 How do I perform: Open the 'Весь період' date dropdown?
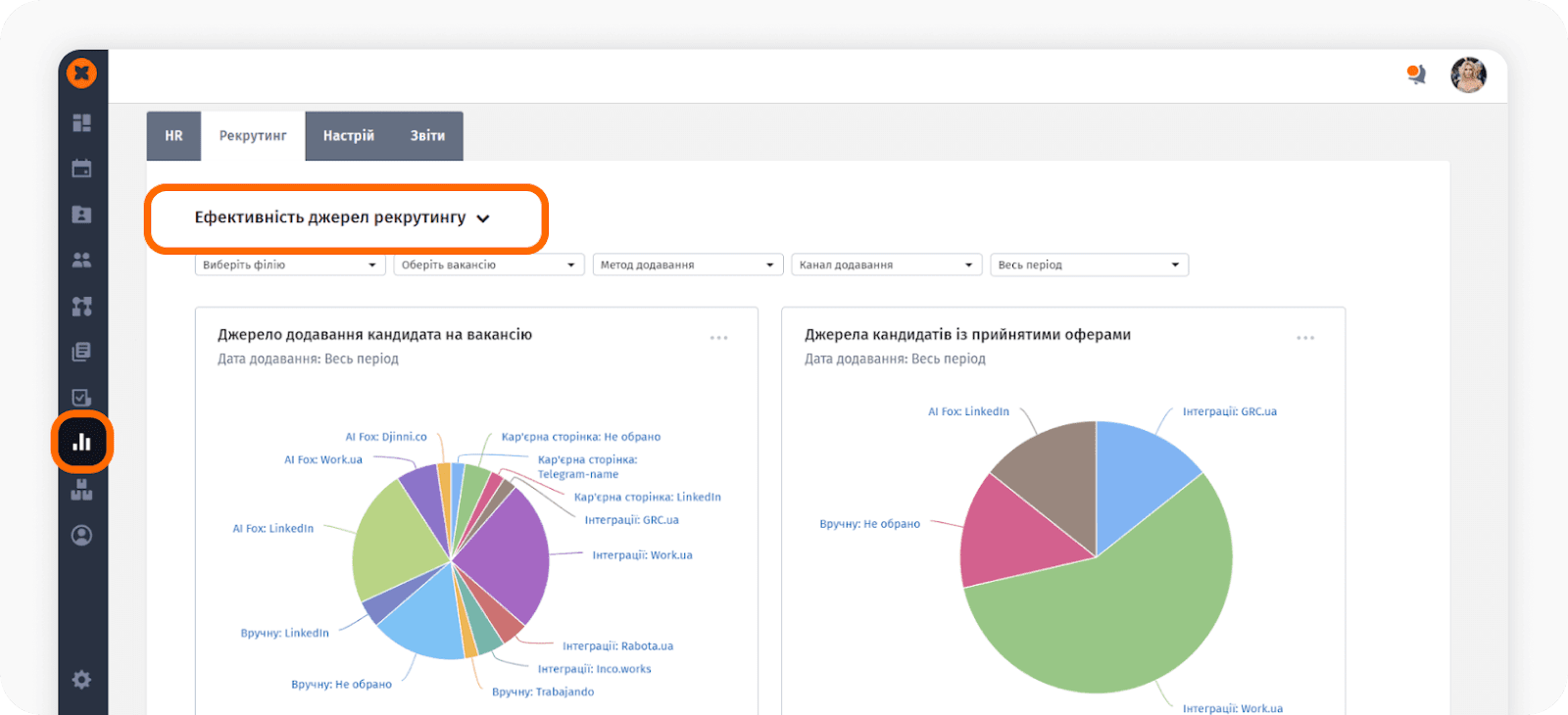[x=1088, y=265]
